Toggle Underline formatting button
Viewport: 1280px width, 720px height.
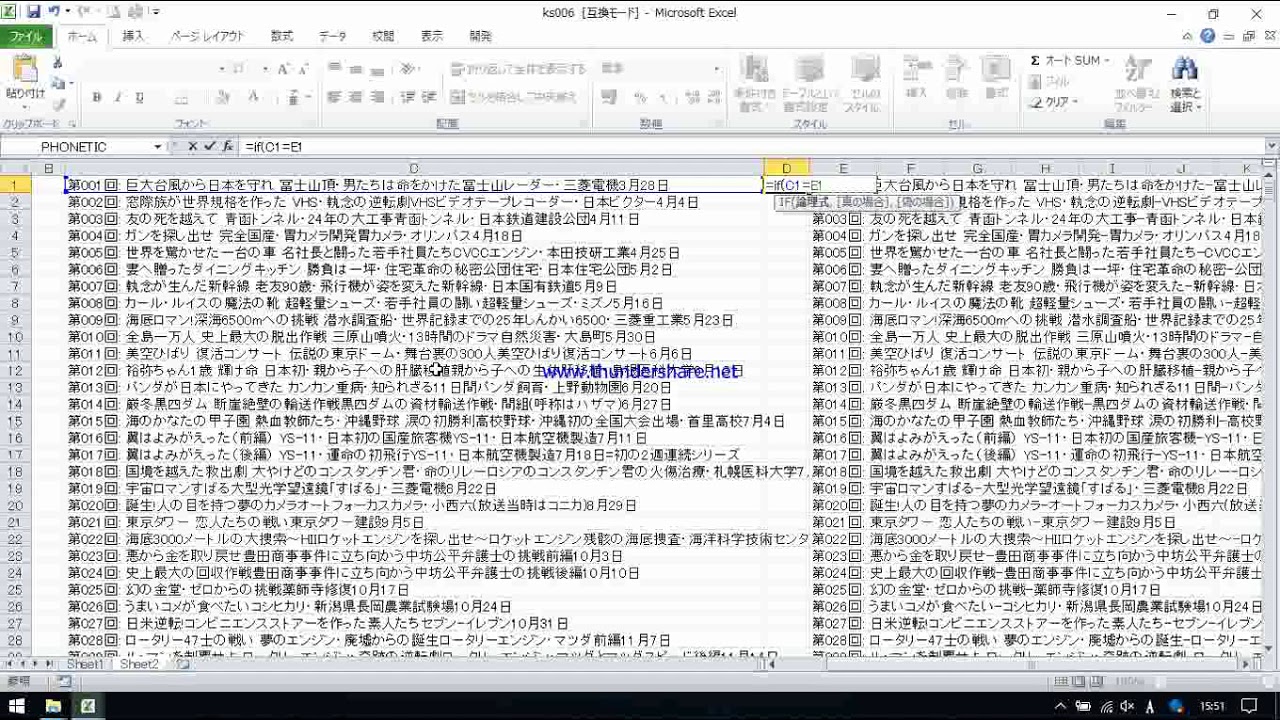(139, 98)
